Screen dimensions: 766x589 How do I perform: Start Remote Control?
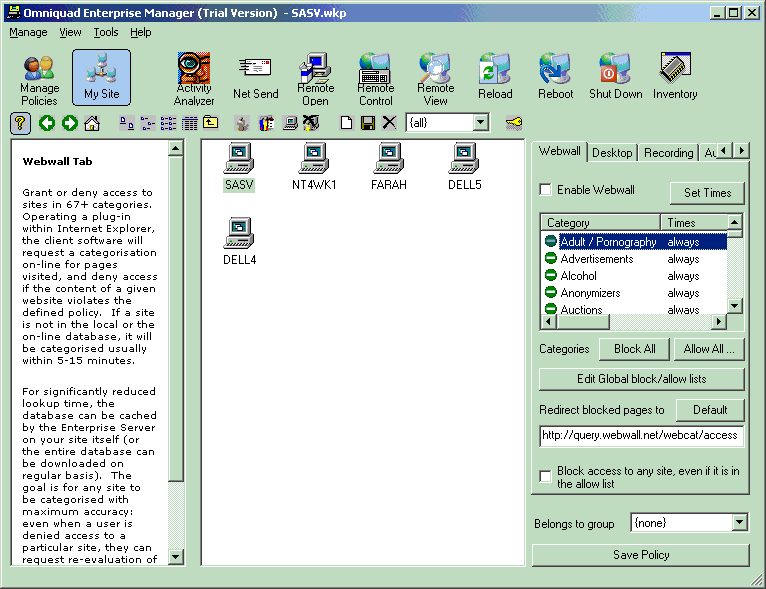[376, 79]
